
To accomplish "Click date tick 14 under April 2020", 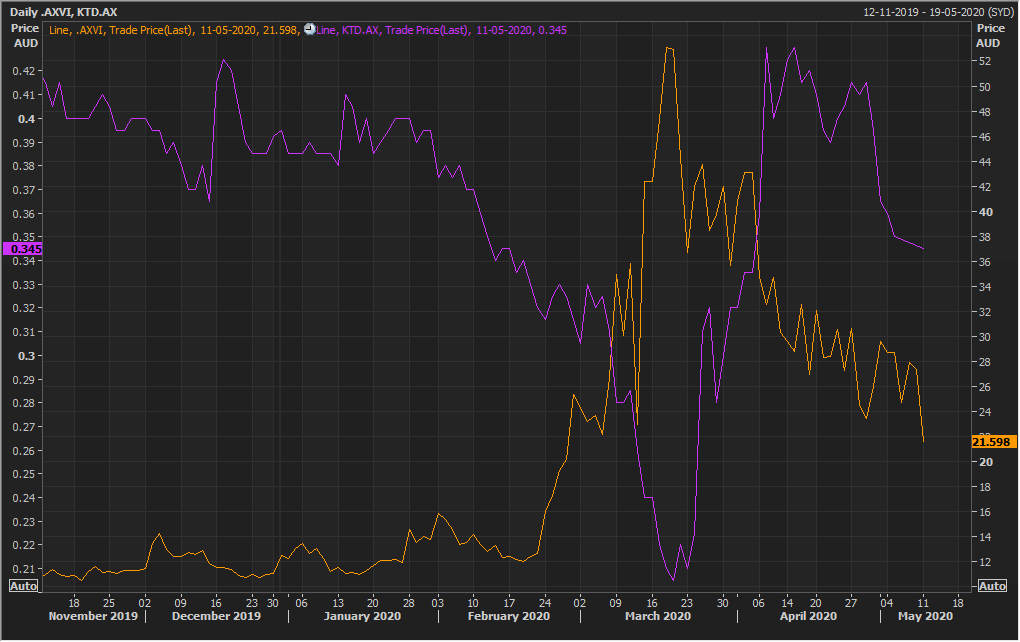I will [x=787, y=603].
